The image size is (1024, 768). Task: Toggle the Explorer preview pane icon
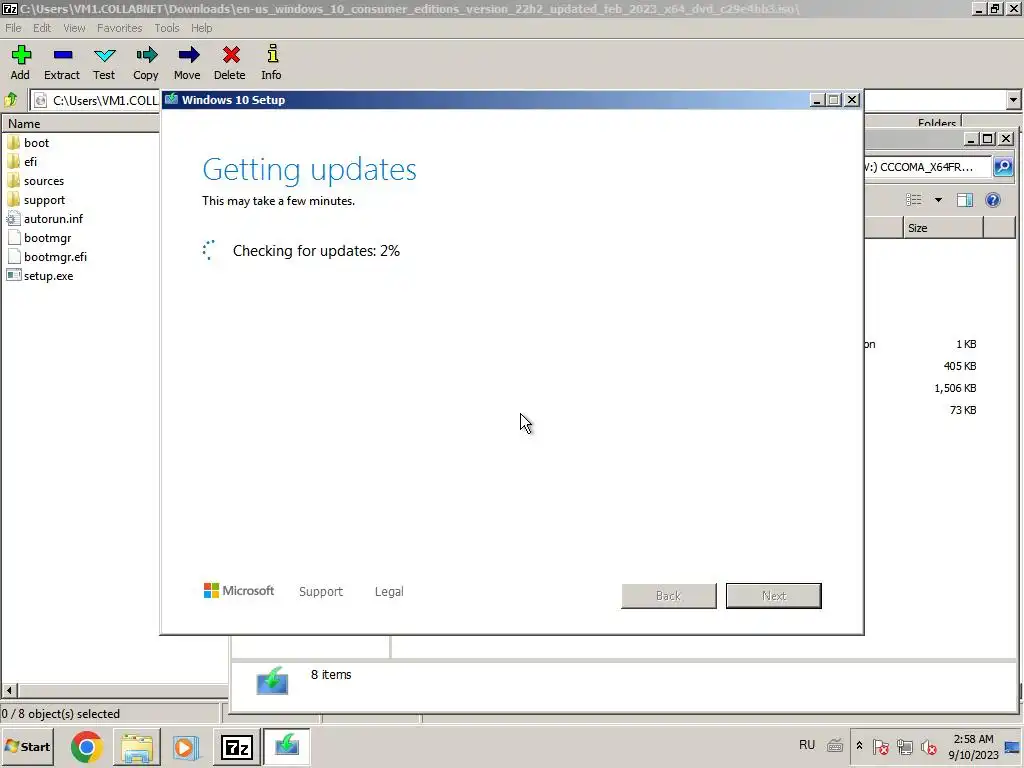pos(965,200)
